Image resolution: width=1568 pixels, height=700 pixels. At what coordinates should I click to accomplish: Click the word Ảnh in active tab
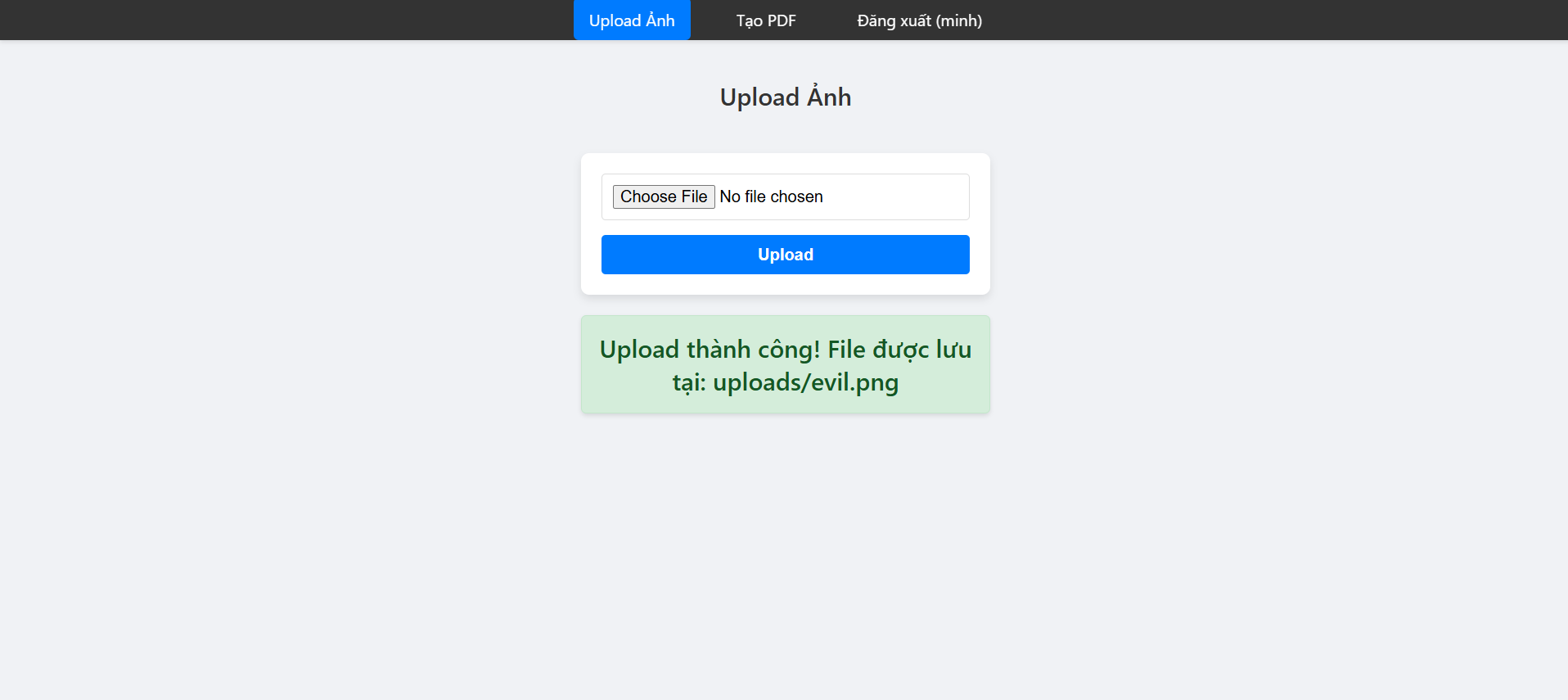tap(660, 20)
